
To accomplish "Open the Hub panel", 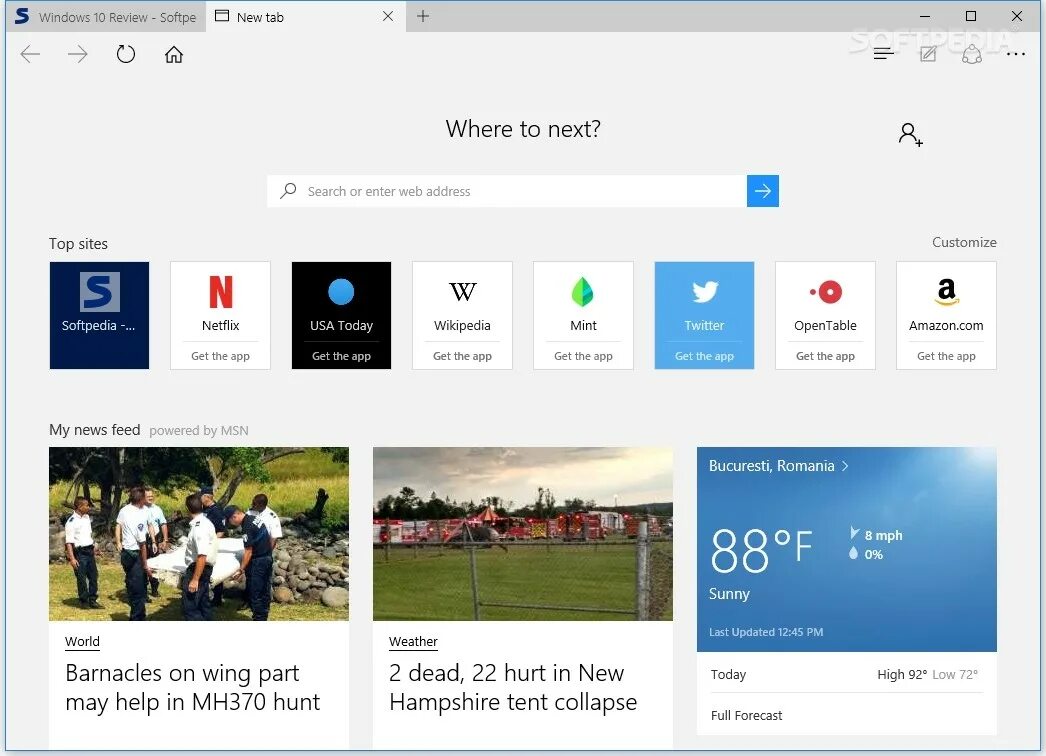I will pyautogui.click(x=883, y=53).
